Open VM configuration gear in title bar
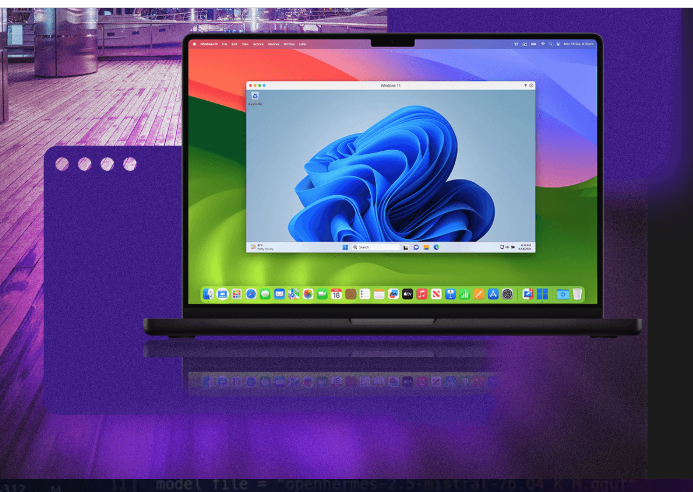The image size is (693, 492). pos(531,85)
